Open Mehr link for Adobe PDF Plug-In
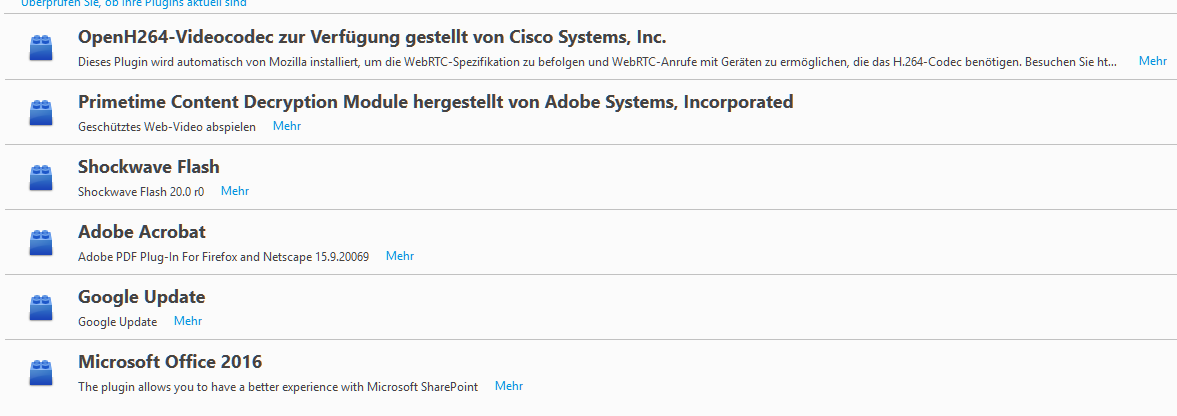 (x=400, y=256)
